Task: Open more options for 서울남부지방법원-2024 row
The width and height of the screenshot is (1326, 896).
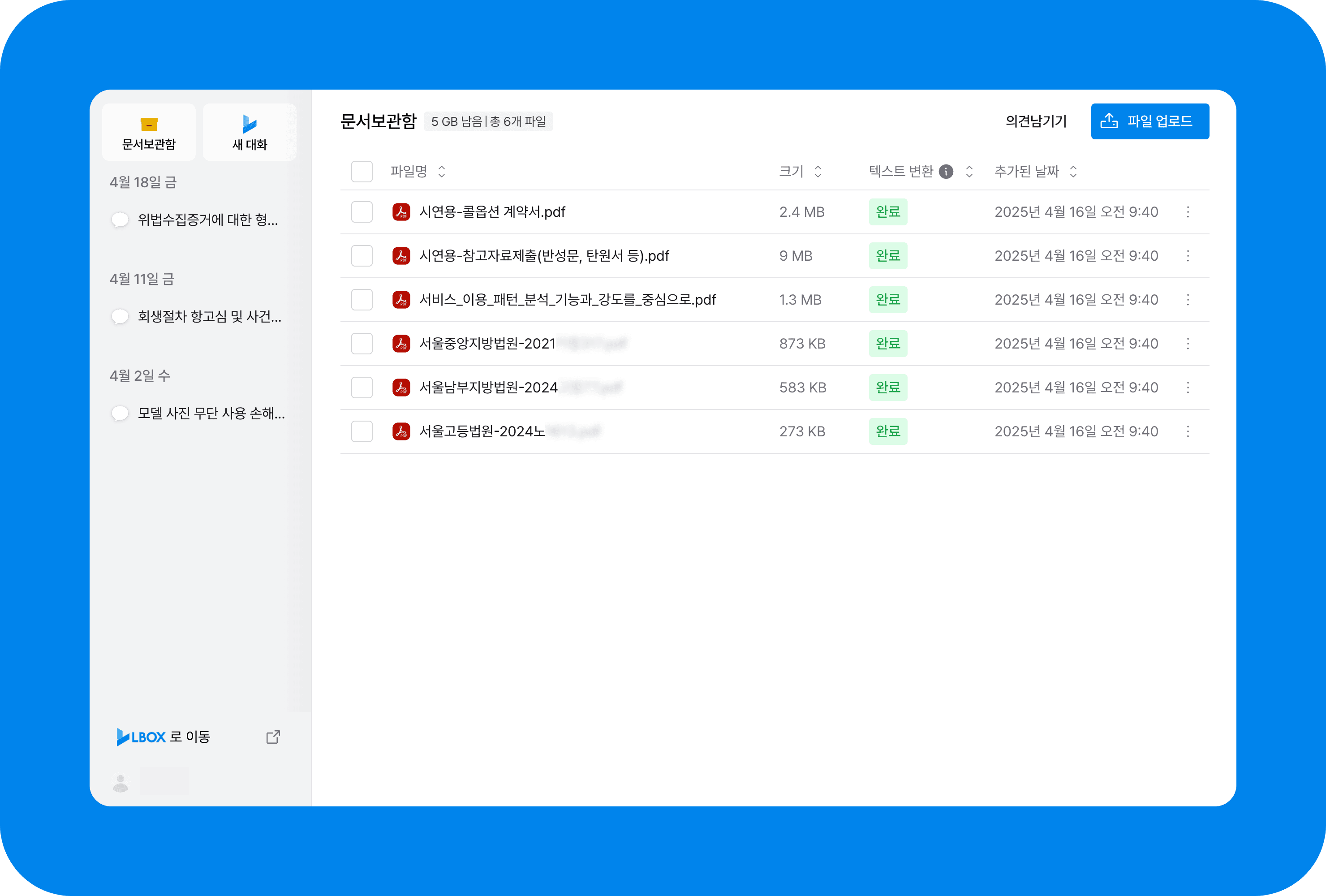Action: click(1188, 388)
